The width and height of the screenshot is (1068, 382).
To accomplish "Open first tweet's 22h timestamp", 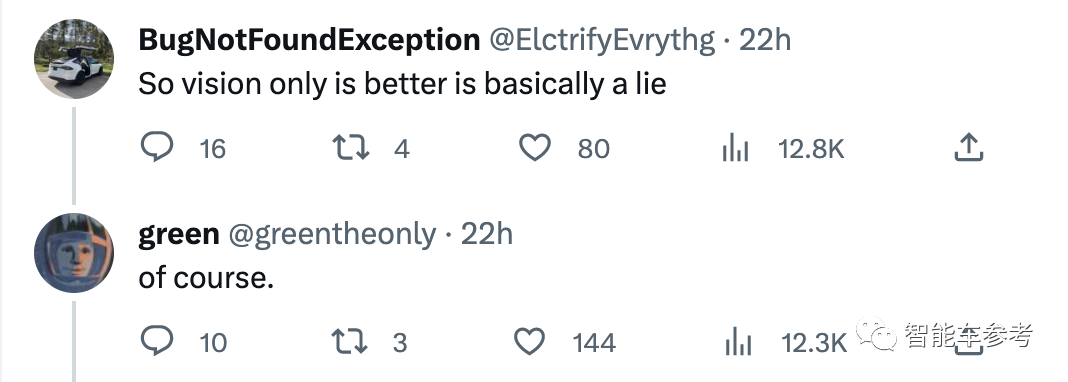I will click(765, 40).
